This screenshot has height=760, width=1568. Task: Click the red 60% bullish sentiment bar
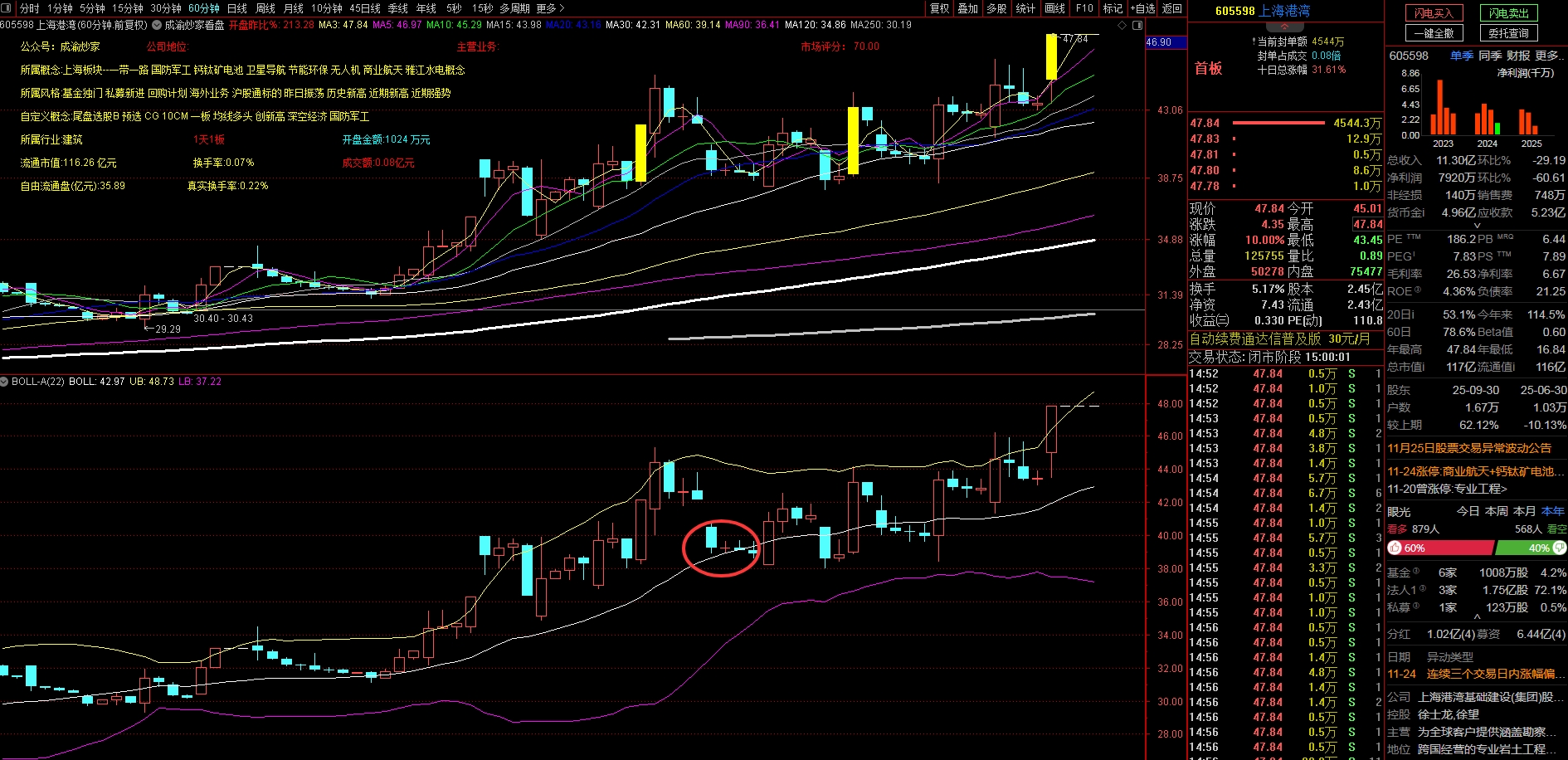[1440, 548]
